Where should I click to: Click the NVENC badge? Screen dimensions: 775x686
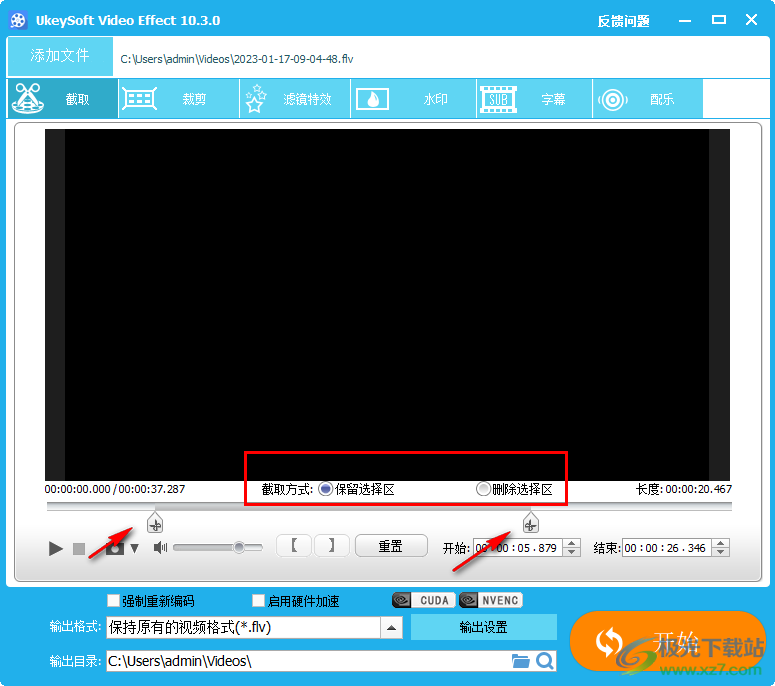coord(490,600)
